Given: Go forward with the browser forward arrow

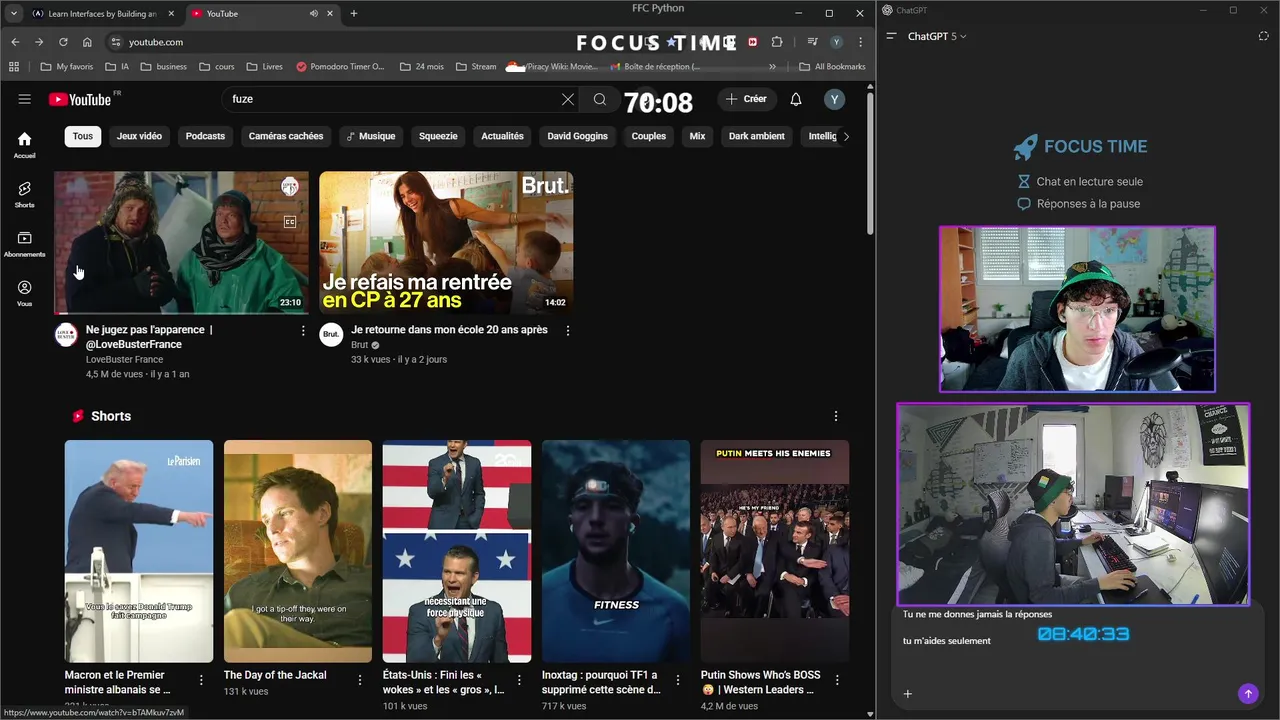Looking at the screenshot, I should coord(39,42).
